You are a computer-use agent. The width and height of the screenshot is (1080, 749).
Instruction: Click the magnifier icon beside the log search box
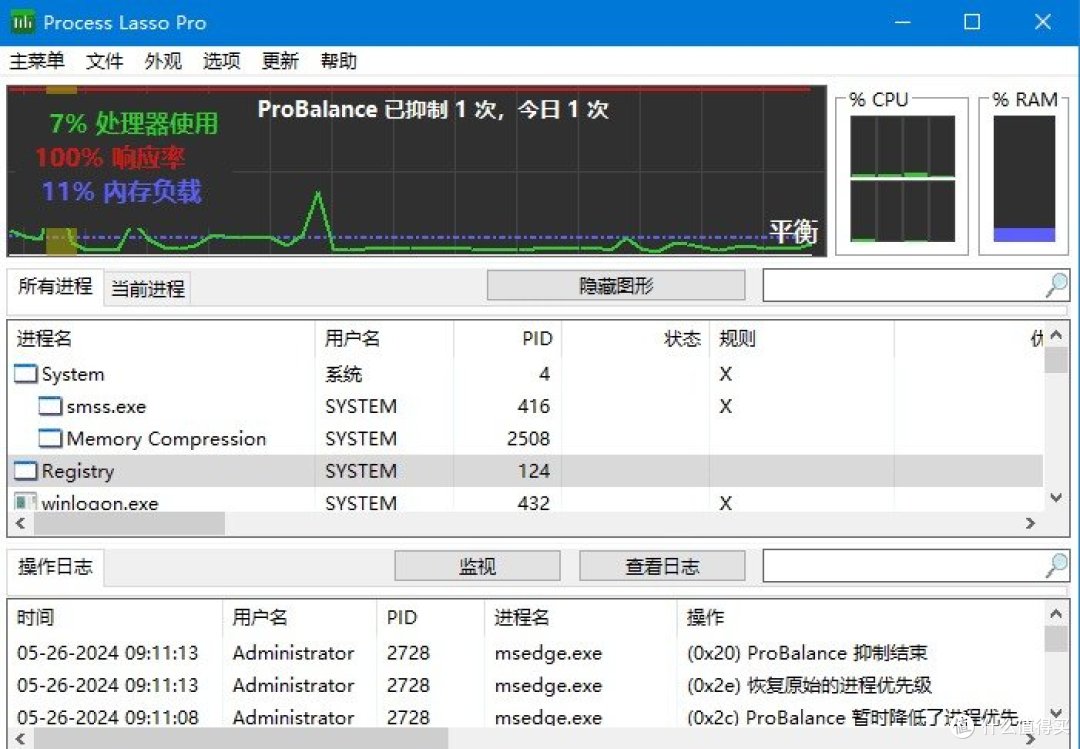click(x=1055, y=565)
